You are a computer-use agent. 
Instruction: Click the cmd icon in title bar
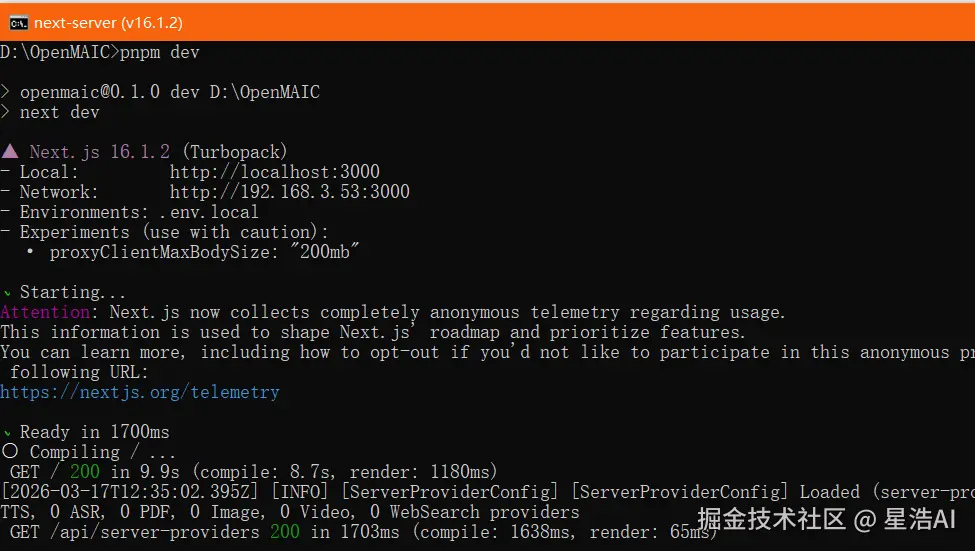(17, 22)
